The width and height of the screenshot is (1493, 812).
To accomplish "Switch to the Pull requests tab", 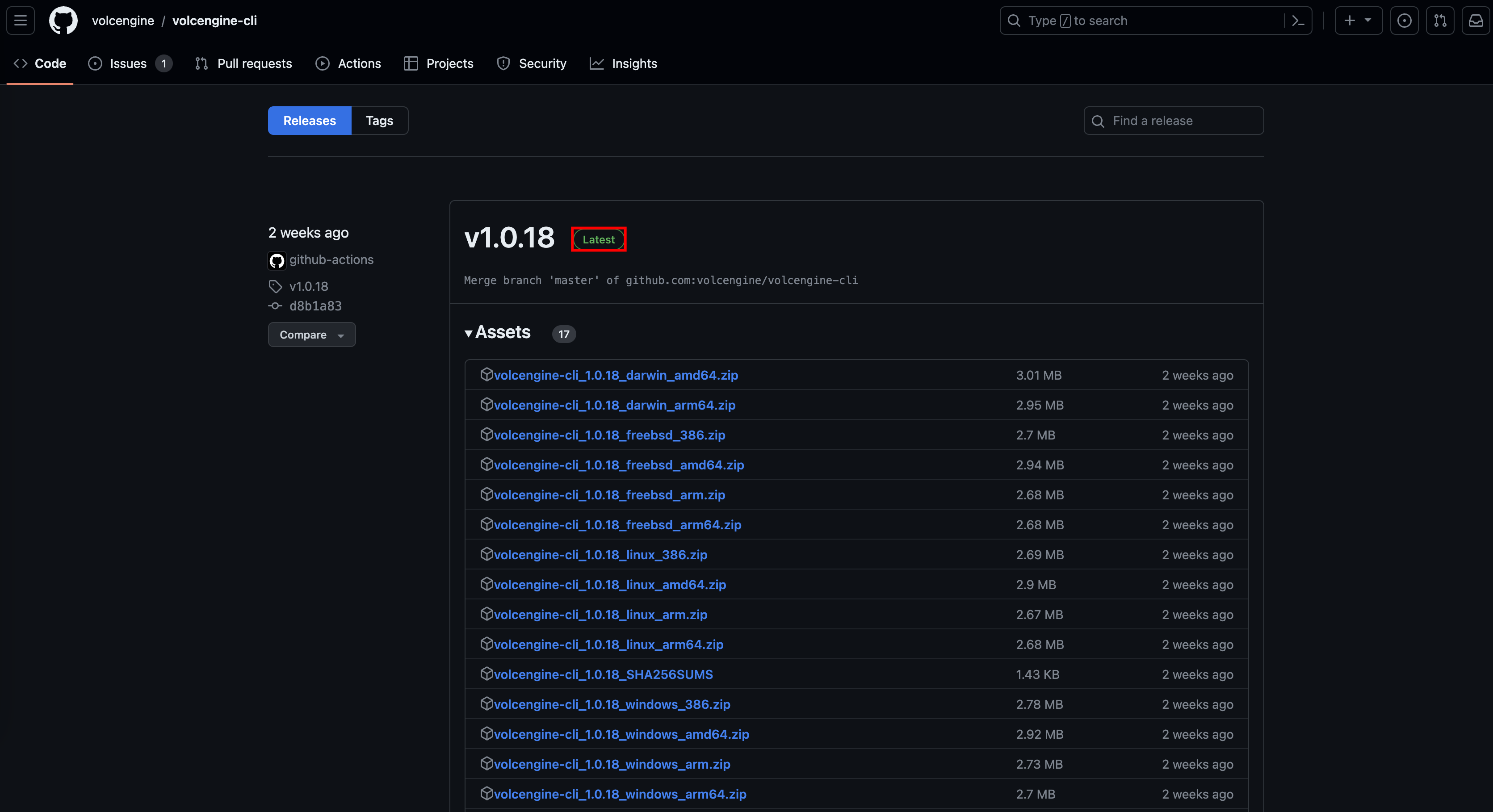I will point(243,64).
